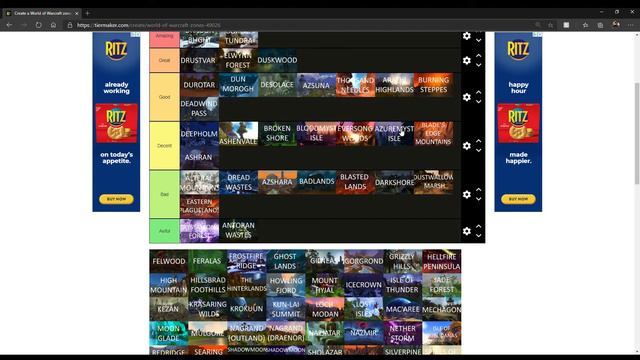The width and height of the screenshot is (640, 360).
Task: Pick the Ghostlands tile from the pool
Action: click(x=285, y=261)
